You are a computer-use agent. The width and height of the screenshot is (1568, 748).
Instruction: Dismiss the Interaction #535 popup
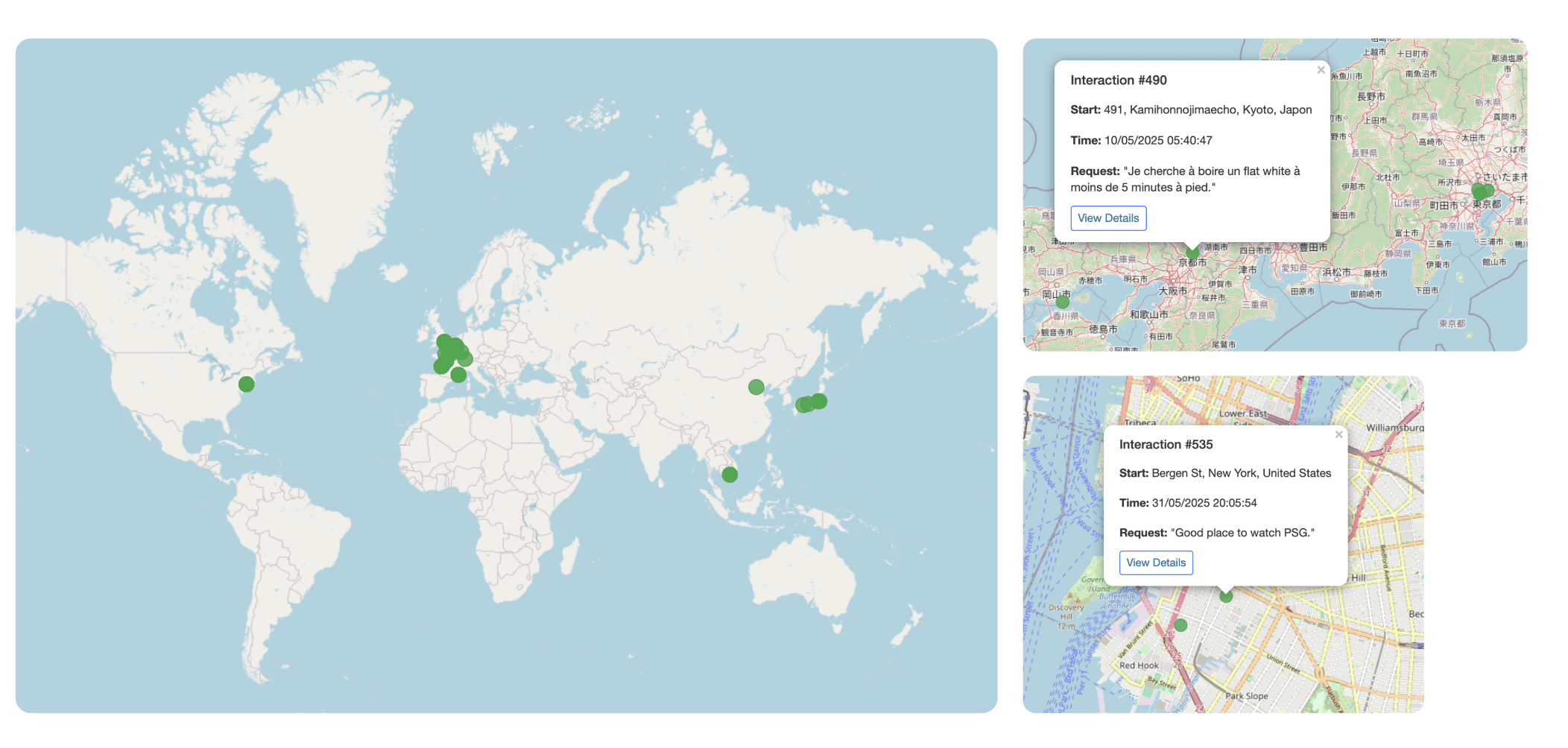pos(1338,434)
